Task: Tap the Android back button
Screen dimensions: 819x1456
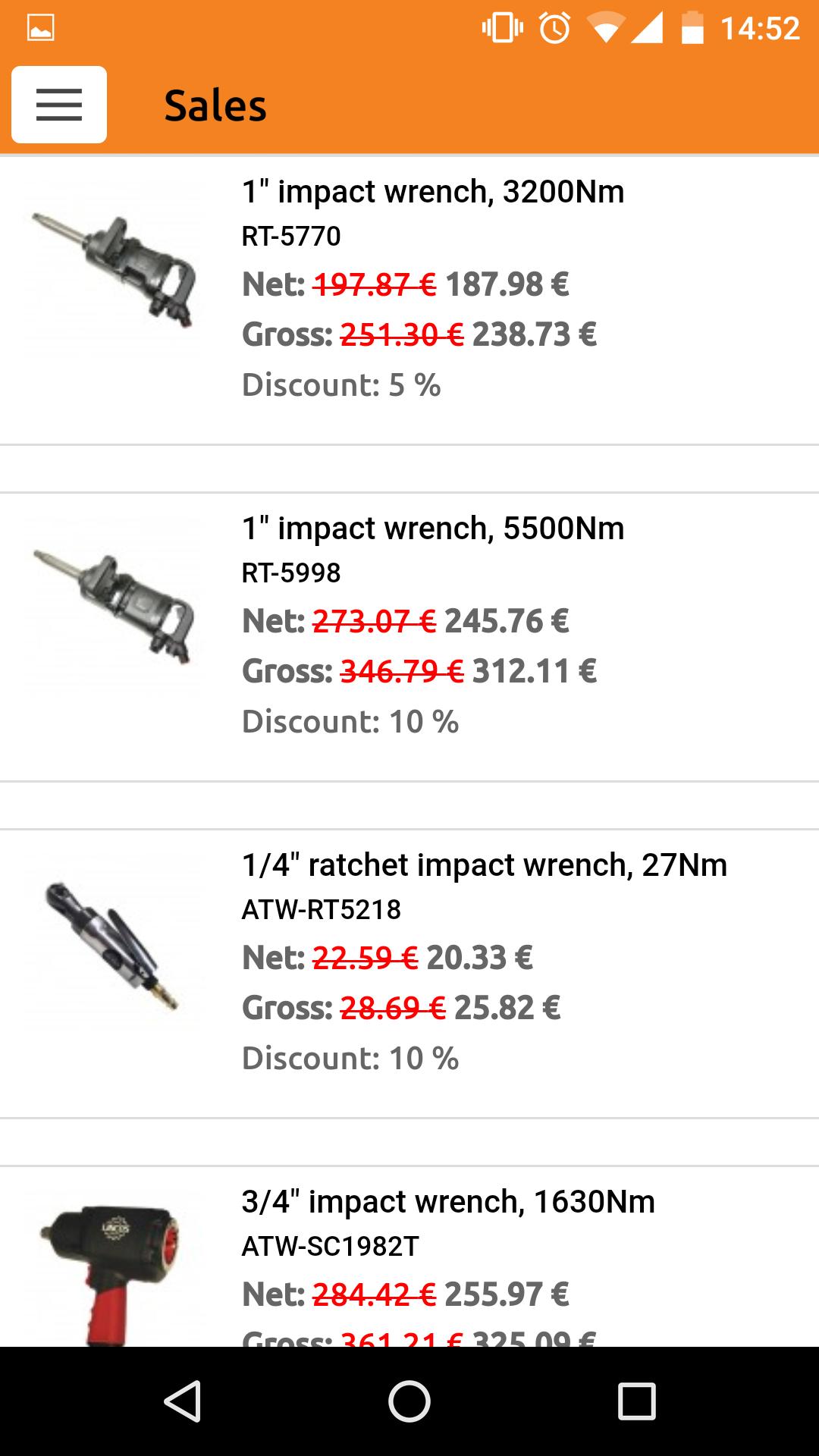Action: (183, 1401)
